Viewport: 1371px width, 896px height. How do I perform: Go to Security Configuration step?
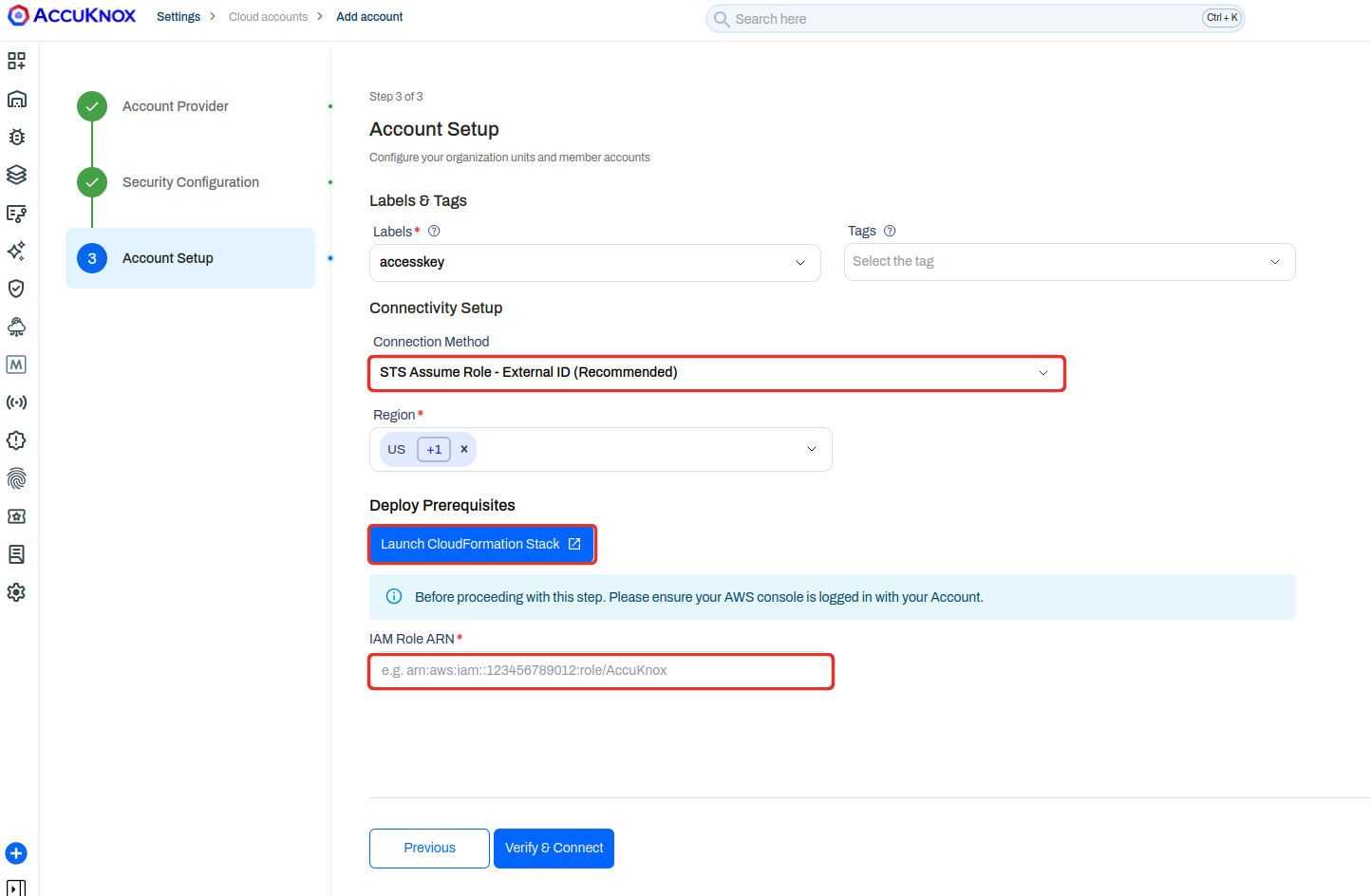[x=191, y=182]
